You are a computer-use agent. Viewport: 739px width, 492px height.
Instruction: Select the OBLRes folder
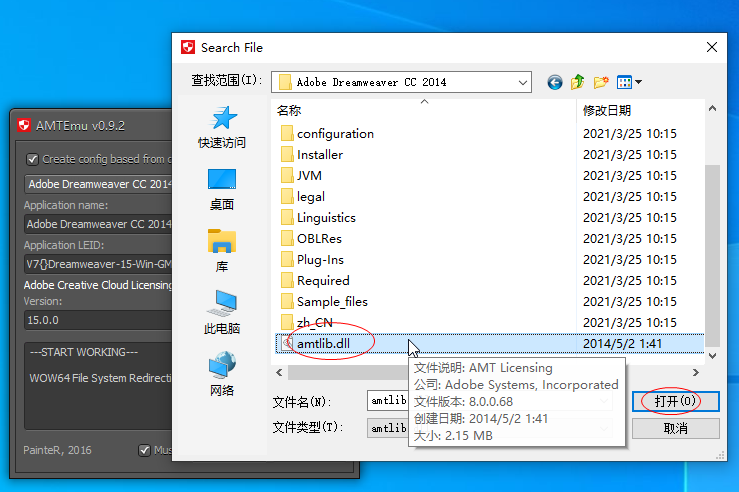pyautogui.click(x=311, y=238)
